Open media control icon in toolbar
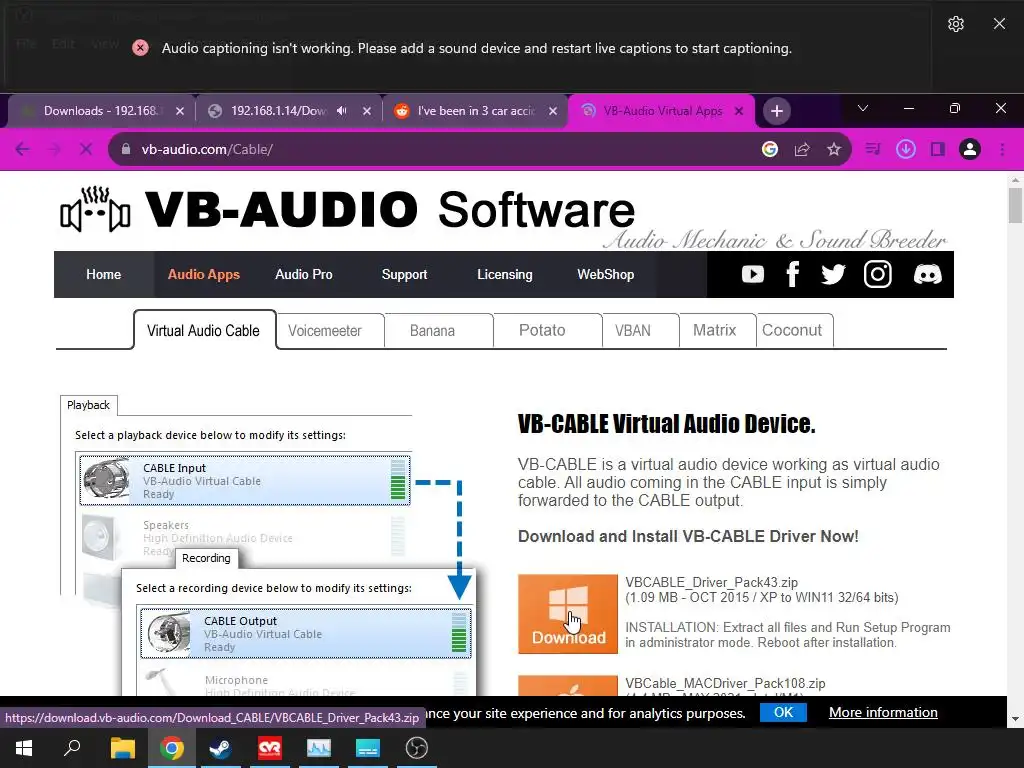1024x768 pixels. (872, 149)
